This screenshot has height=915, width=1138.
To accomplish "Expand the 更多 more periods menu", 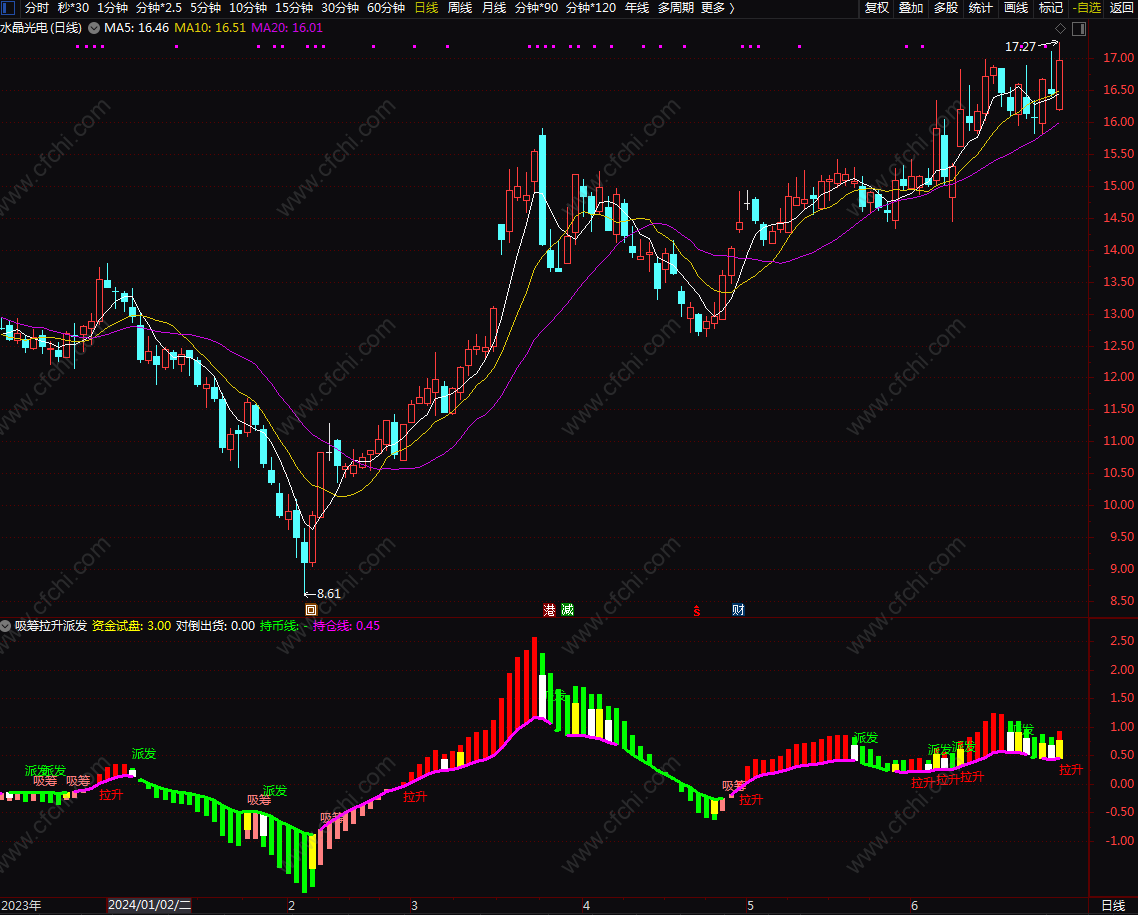I will [x=718, y=8].
